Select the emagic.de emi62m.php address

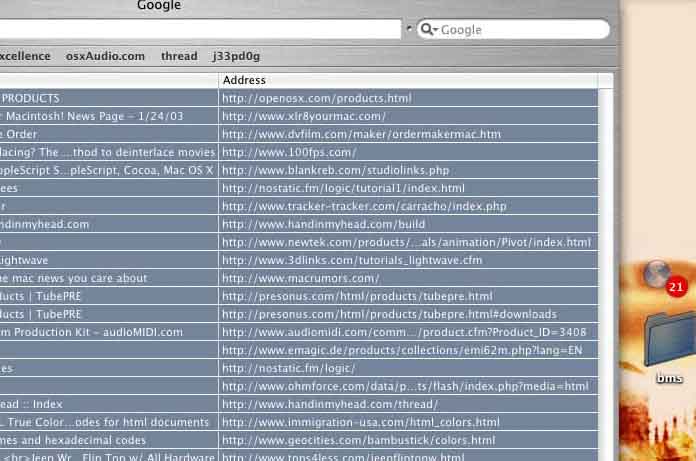tap(402, 350)
